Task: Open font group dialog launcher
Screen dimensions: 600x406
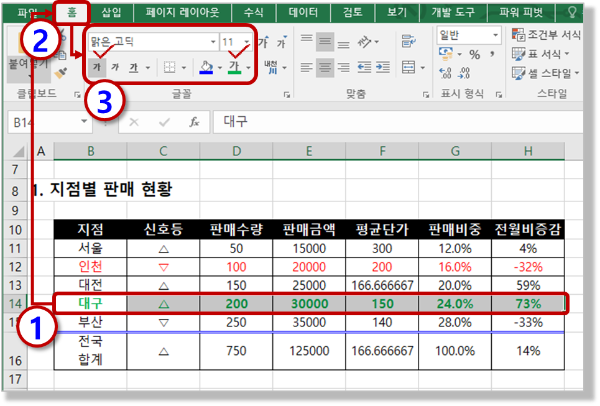Action: point(287,95)
